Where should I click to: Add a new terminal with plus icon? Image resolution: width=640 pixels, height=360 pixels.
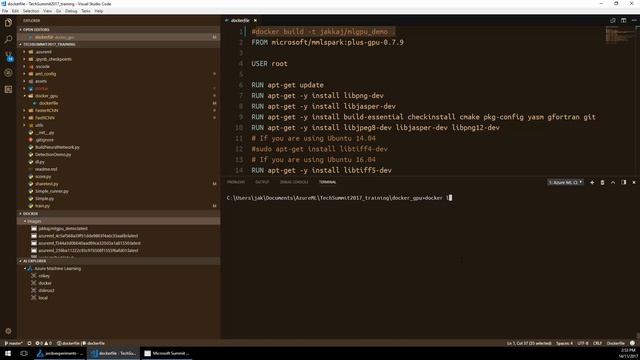point(592,182)
